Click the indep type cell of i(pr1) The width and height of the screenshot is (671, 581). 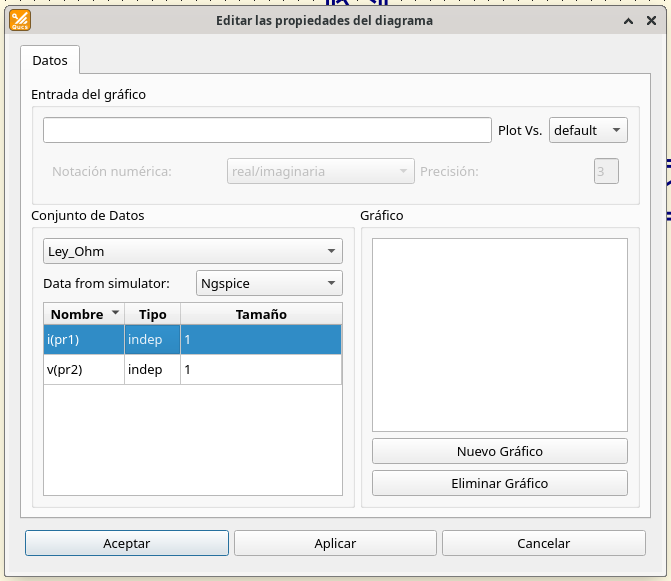pos(152,340)
